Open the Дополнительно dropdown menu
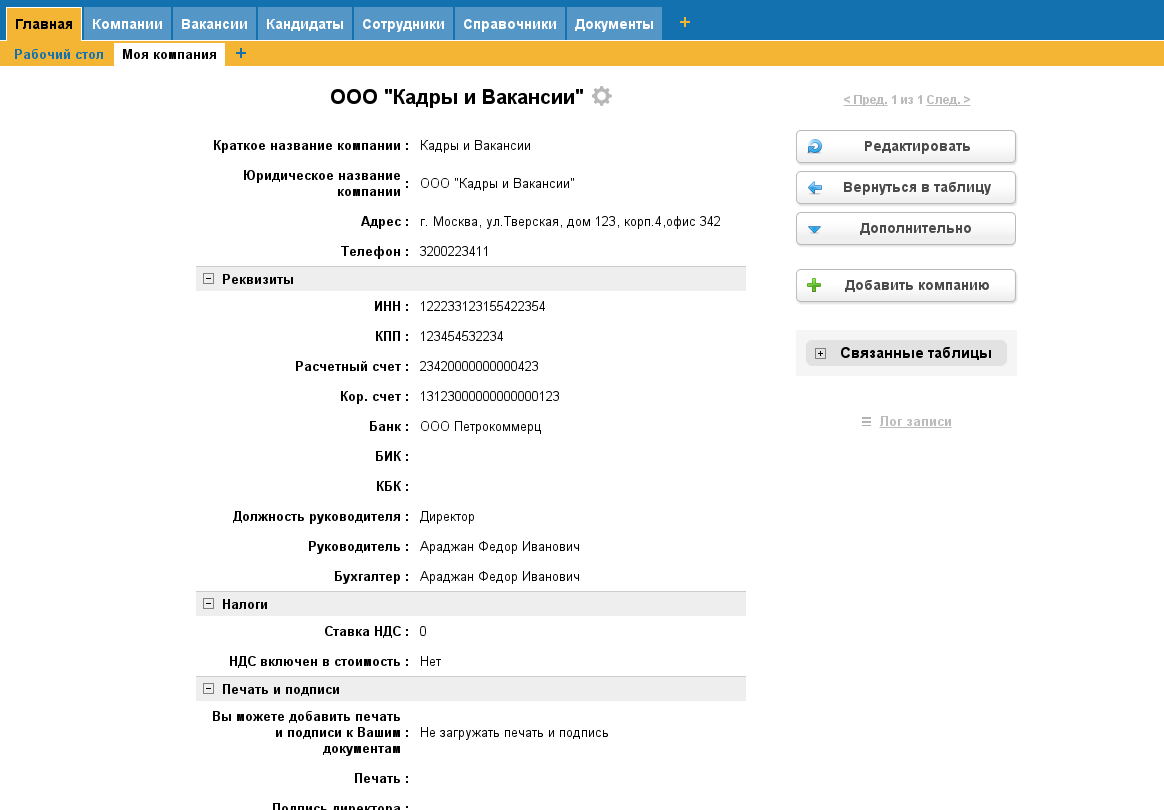This screenshot has width=1164, height=810. coord(906,229)
